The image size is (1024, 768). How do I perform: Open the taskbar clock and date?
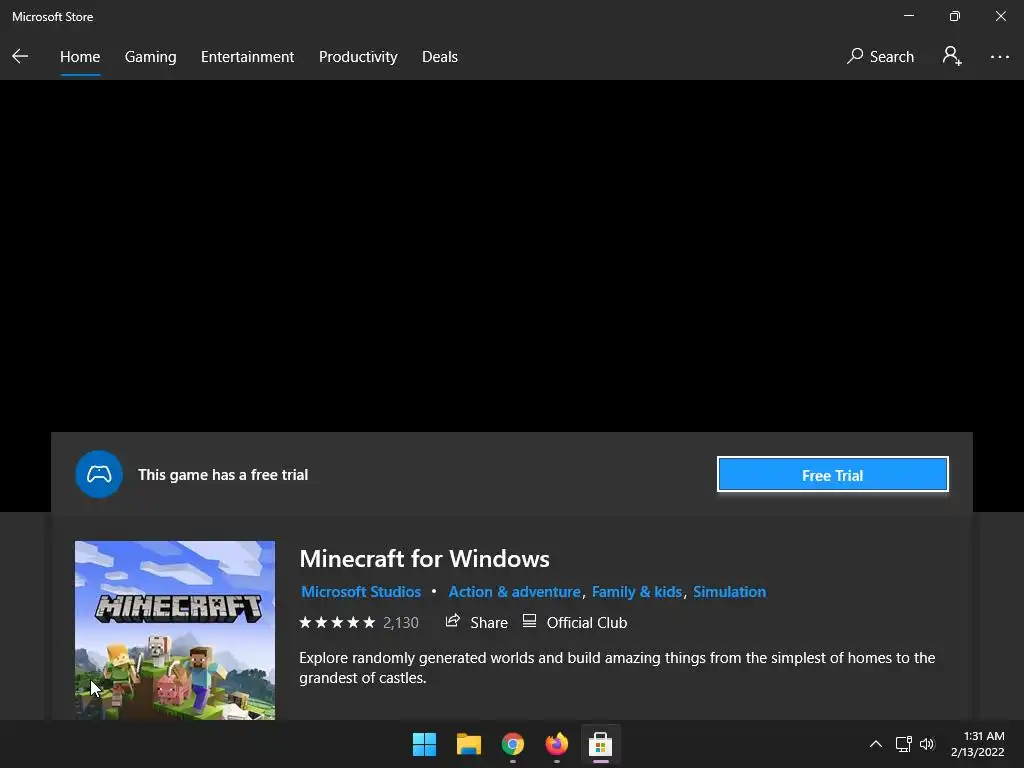click(978, 744)
